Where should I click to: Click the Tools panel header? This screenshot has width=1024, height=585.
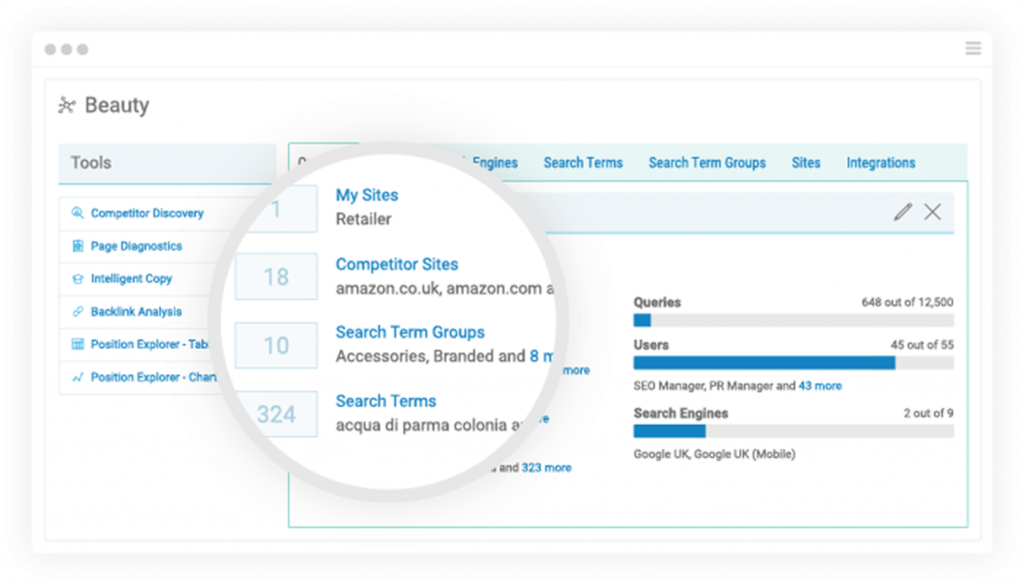tap(167, 163)
